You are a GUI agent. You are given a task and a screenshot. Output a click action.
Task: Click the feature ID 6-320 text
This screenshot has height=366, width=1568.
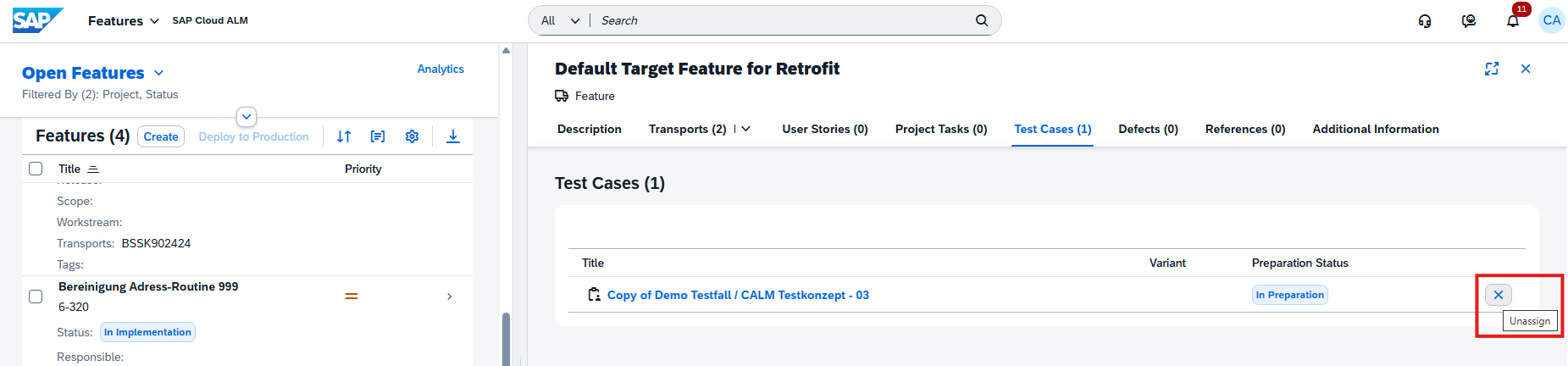(74, 307)
